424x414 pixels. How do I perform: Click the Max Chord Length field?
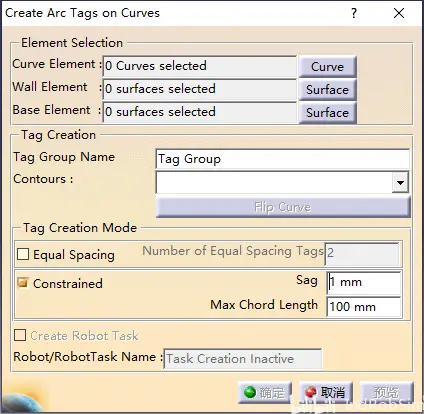coord(364,307)
